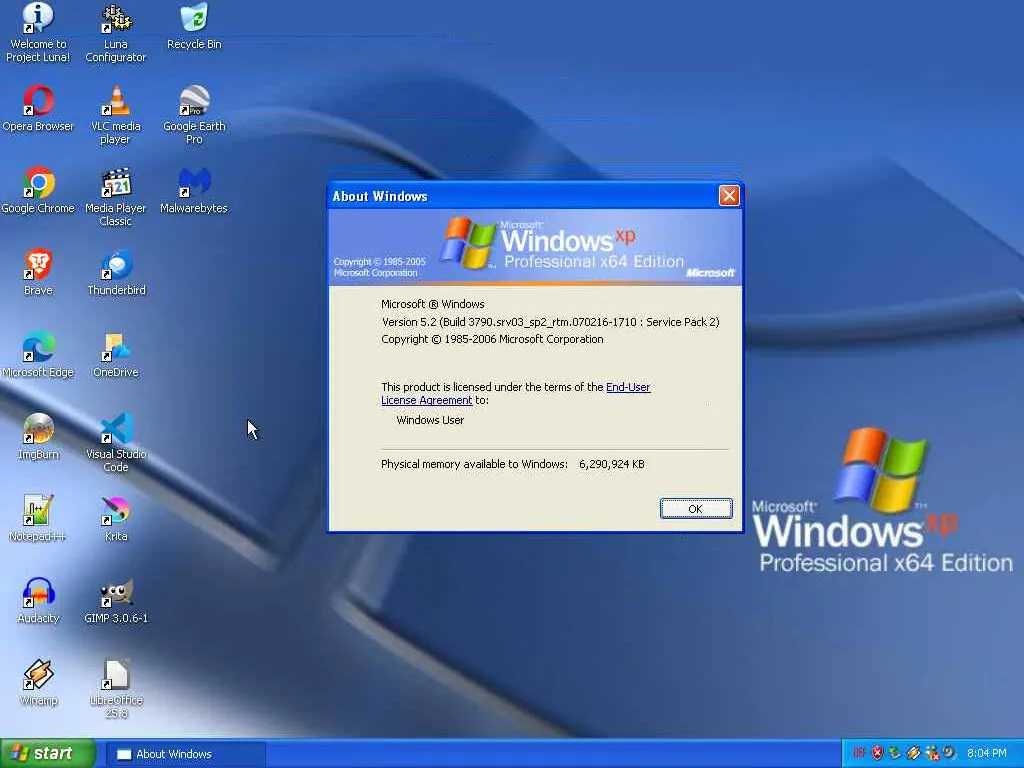This screenshot has height=768, width=1024.
Task: Launch the Luna Configurator icon
Action: click(116, 33)
